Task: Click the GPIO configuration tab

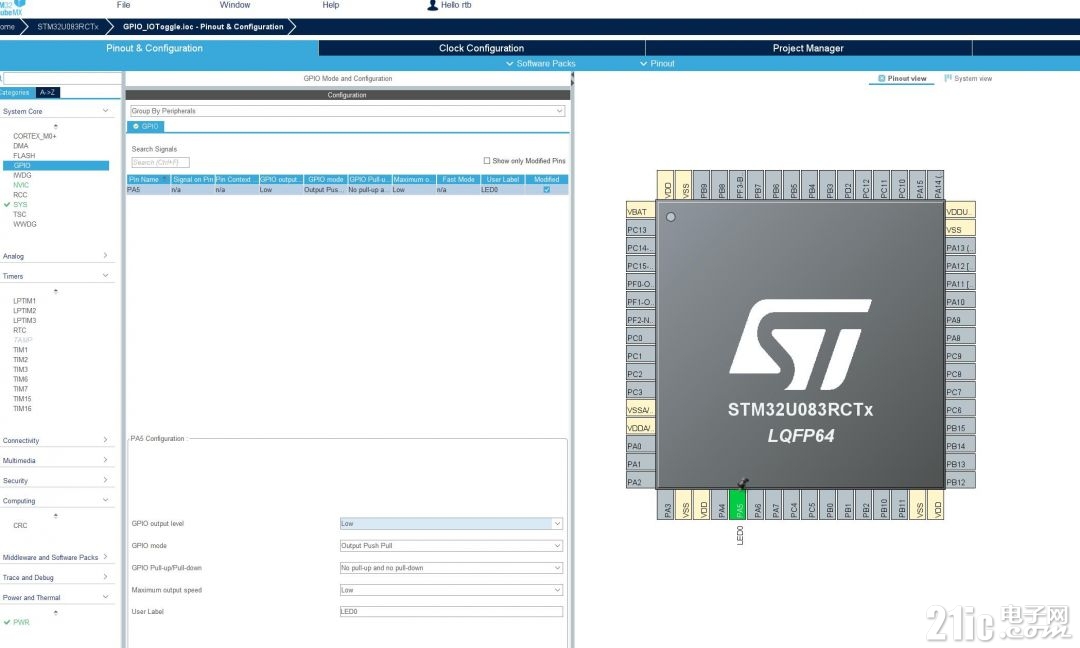Action: (145, 127)
